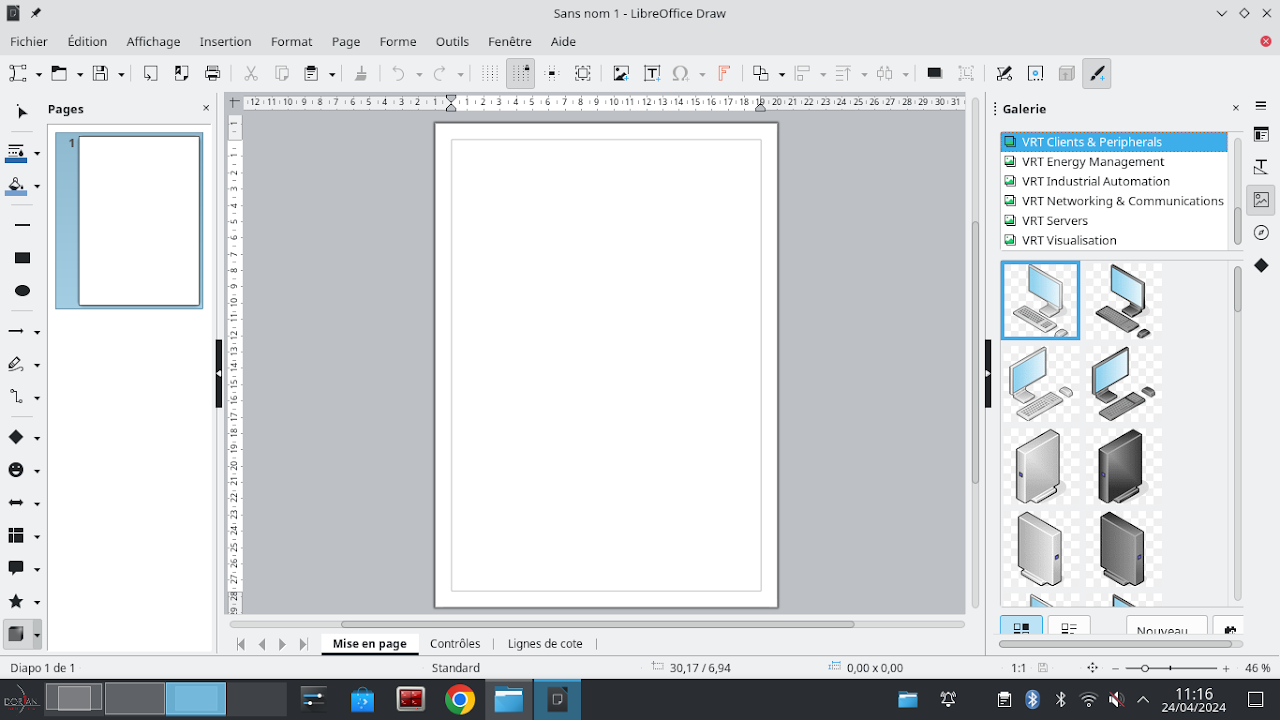
Task: Toggle Snap to Grid button
Action: point(520,73)
